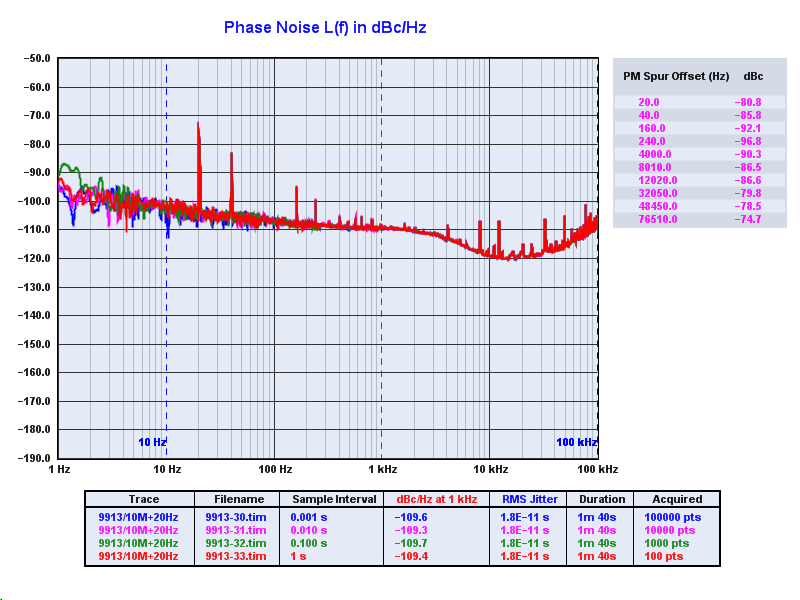Screen dimensions: 800x600
Task: Click the blue 10 Hz marker label in plot
Action: pyautogui.click(x=152, y=442)
